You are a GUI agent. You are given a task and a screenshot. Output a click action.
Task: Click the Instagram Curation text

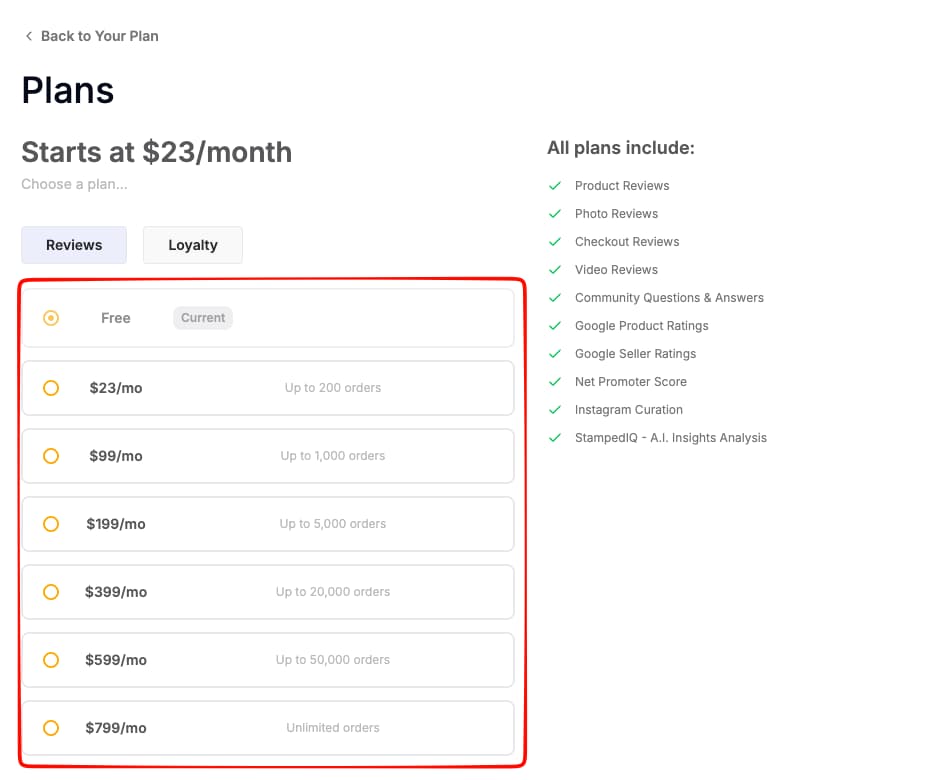pyautogui.click(x=629, y=410)
